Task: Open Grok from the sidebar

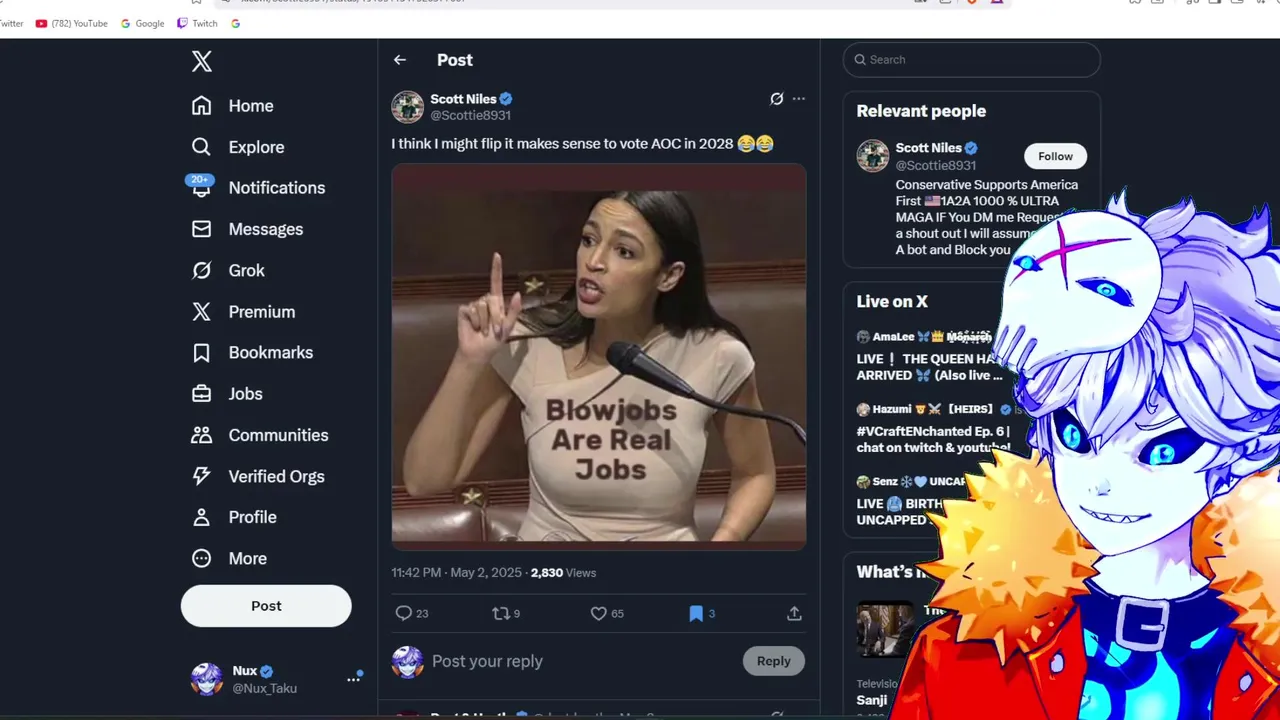Action: pos(246,270)
